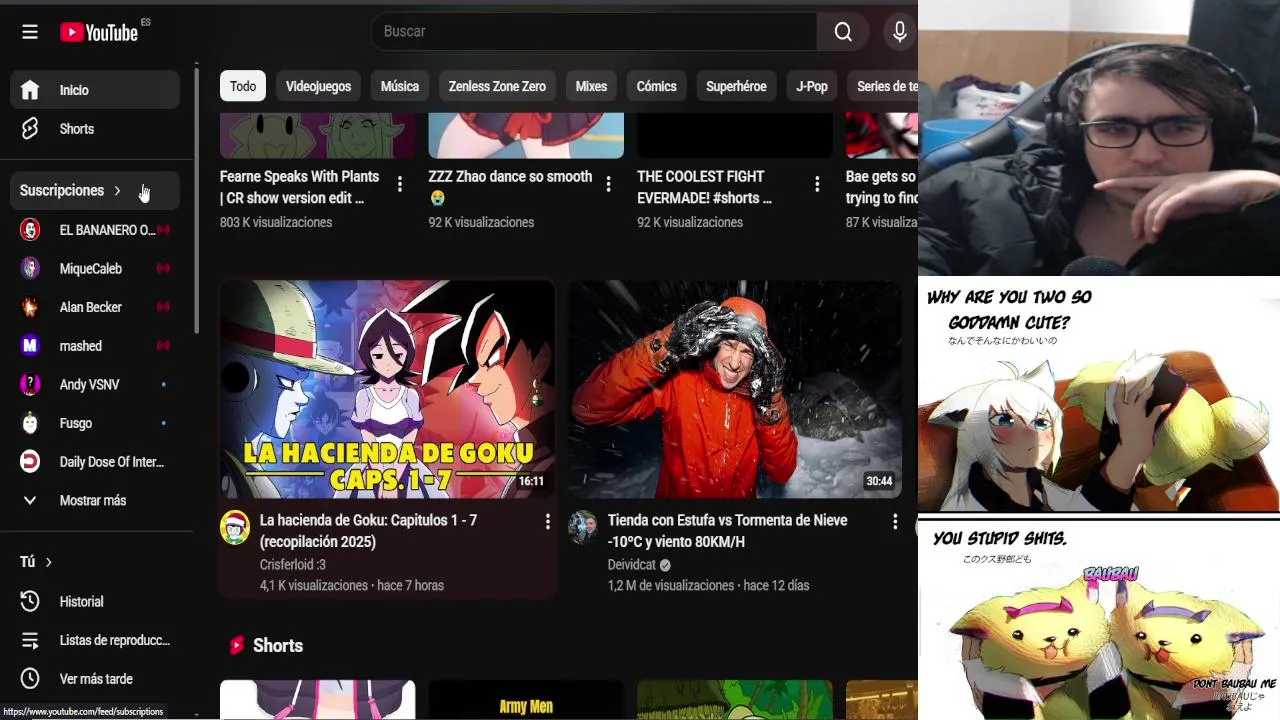Open the Historial link
Image resolution: width=1280 pixels, height=720 pixels.
click(81, 602)
